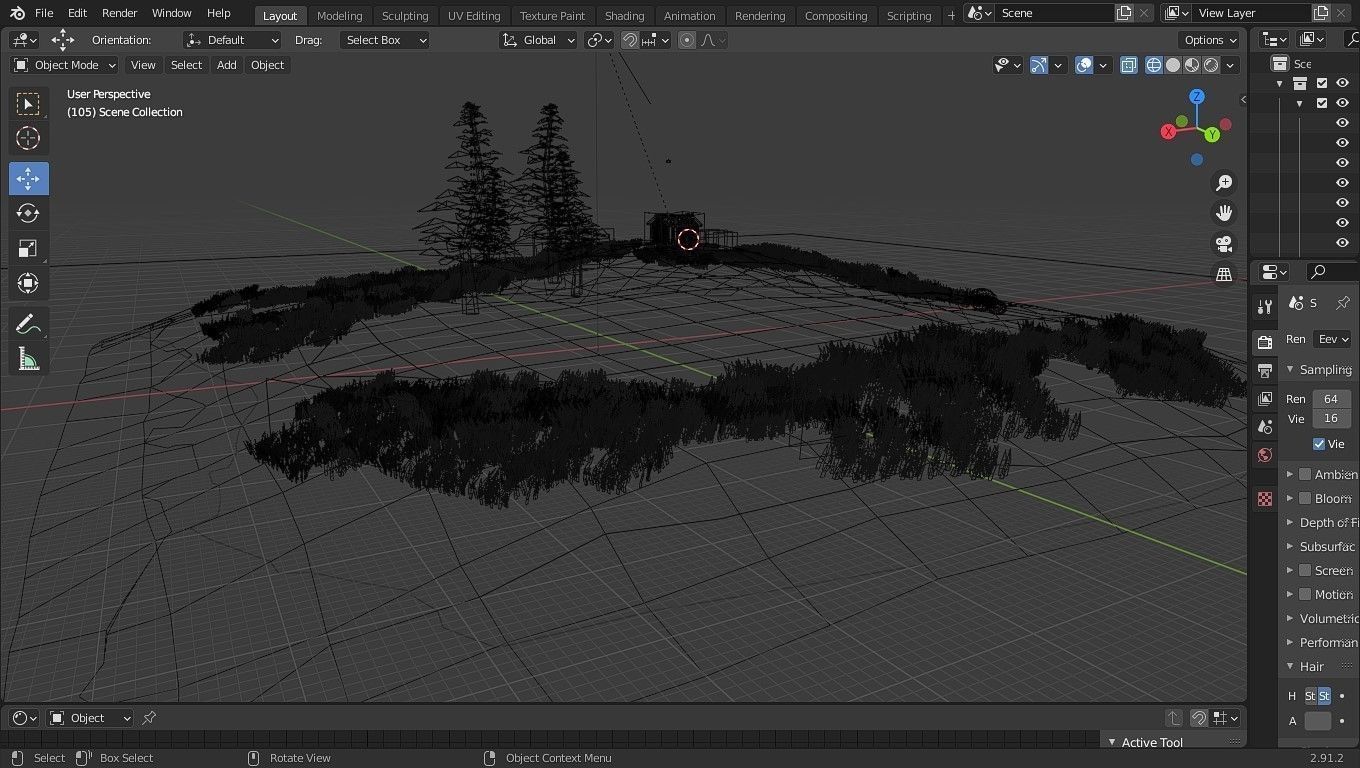The width and height of the screenshot is (1360, 768).
Task: Select the Scale tool
Action: pos(28,248)
